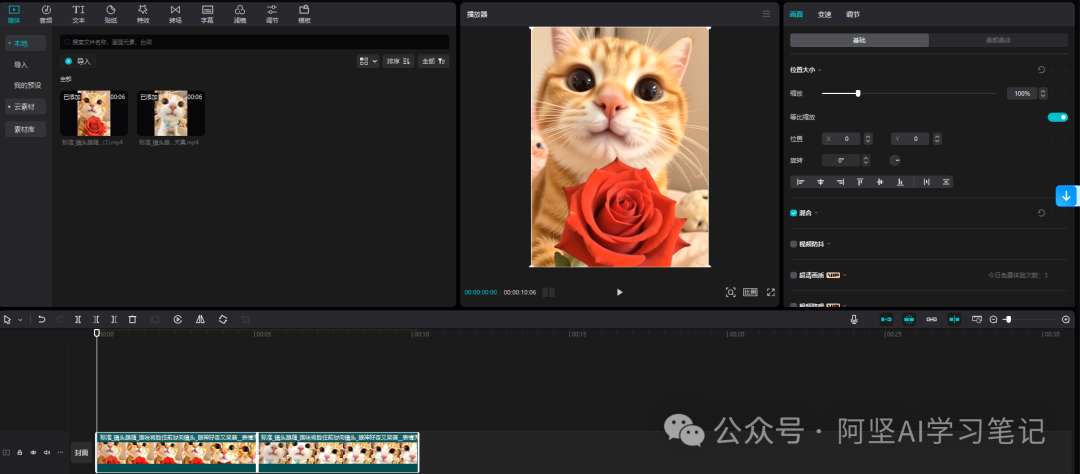This screenshot has height=474, width=1080.
Task: Click the delete trash icon in timeline toolbar
Action: click(132, 320)
